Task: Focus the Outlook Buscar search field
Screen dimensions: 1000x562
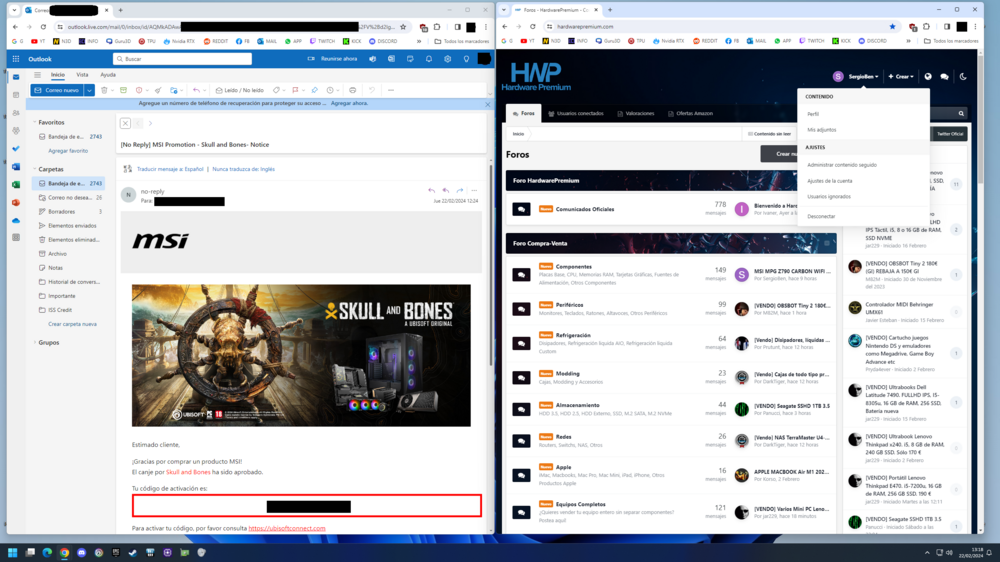Action: [x=182, y=59]
